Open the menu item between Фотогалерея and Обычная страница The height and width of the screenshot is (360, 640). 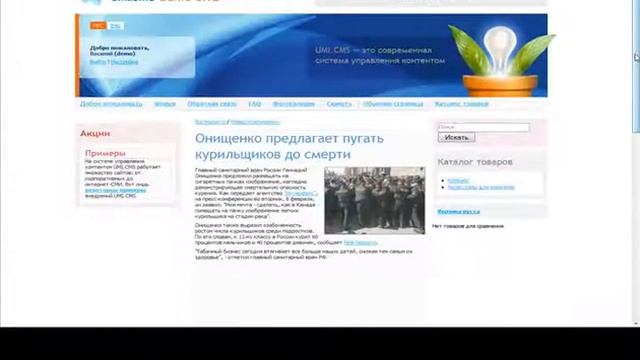click(339, 104)
